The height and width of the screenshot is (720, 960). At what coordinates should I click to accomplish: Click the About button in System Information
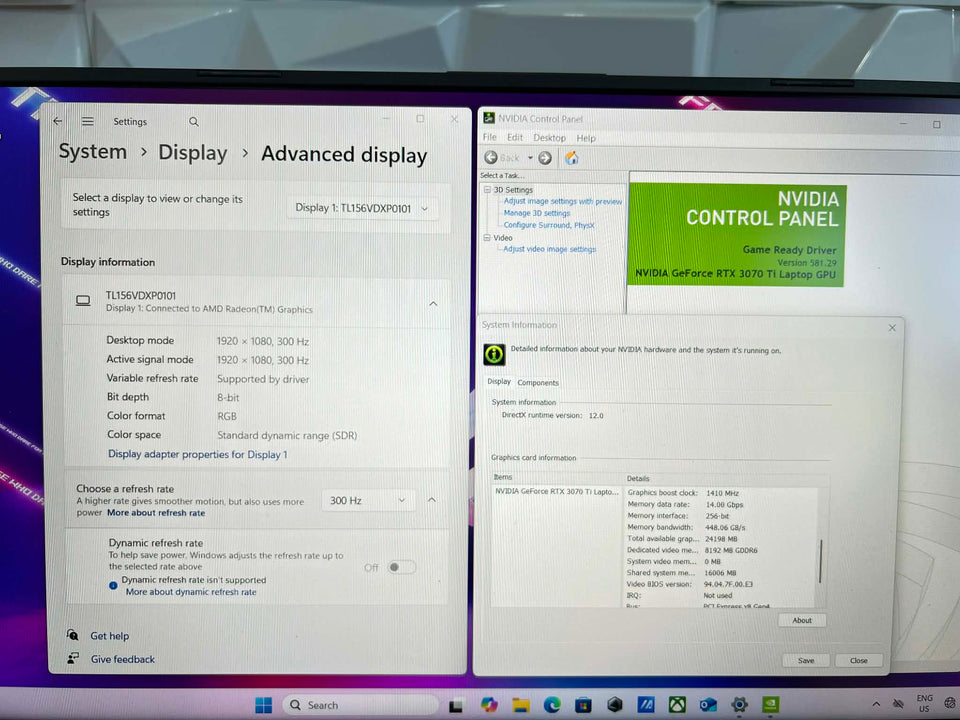(x=802, y=620)
